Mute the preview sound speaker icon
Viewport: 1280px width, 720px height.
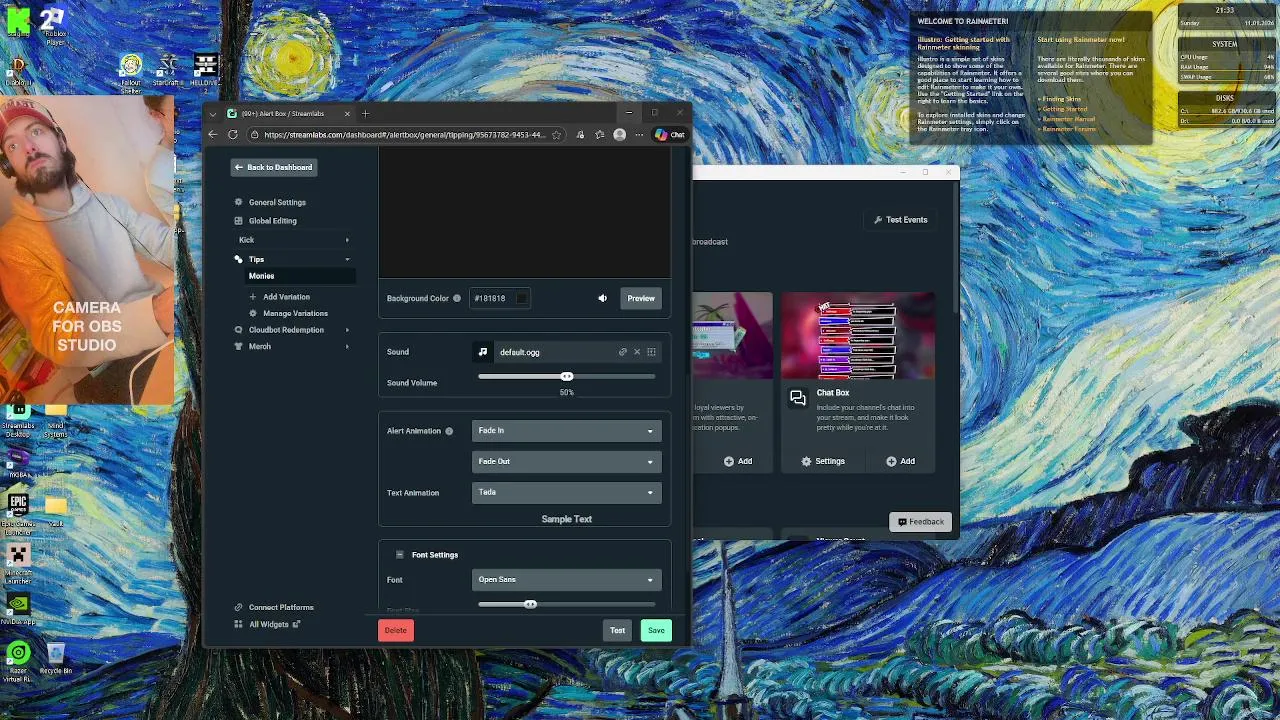[602, 298]
